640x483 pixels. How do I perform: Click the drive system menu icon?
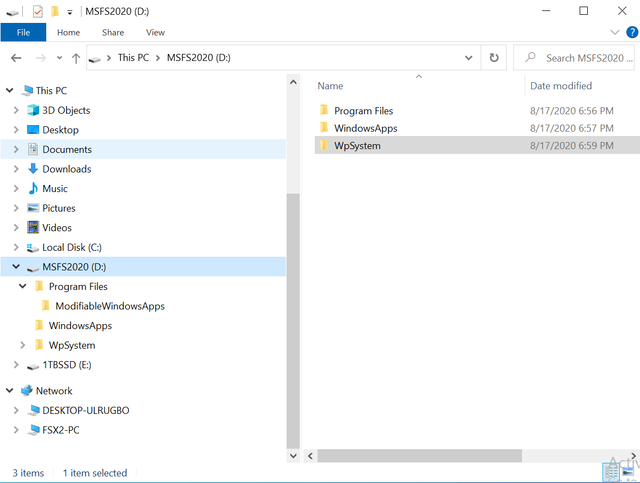click(x=12, y=12)
